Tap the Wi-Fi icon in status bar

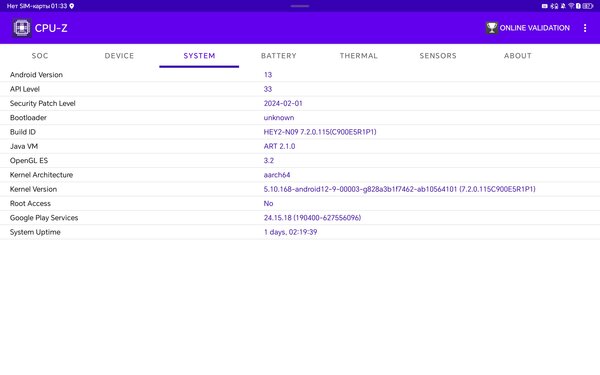click(x=571, y=6)
